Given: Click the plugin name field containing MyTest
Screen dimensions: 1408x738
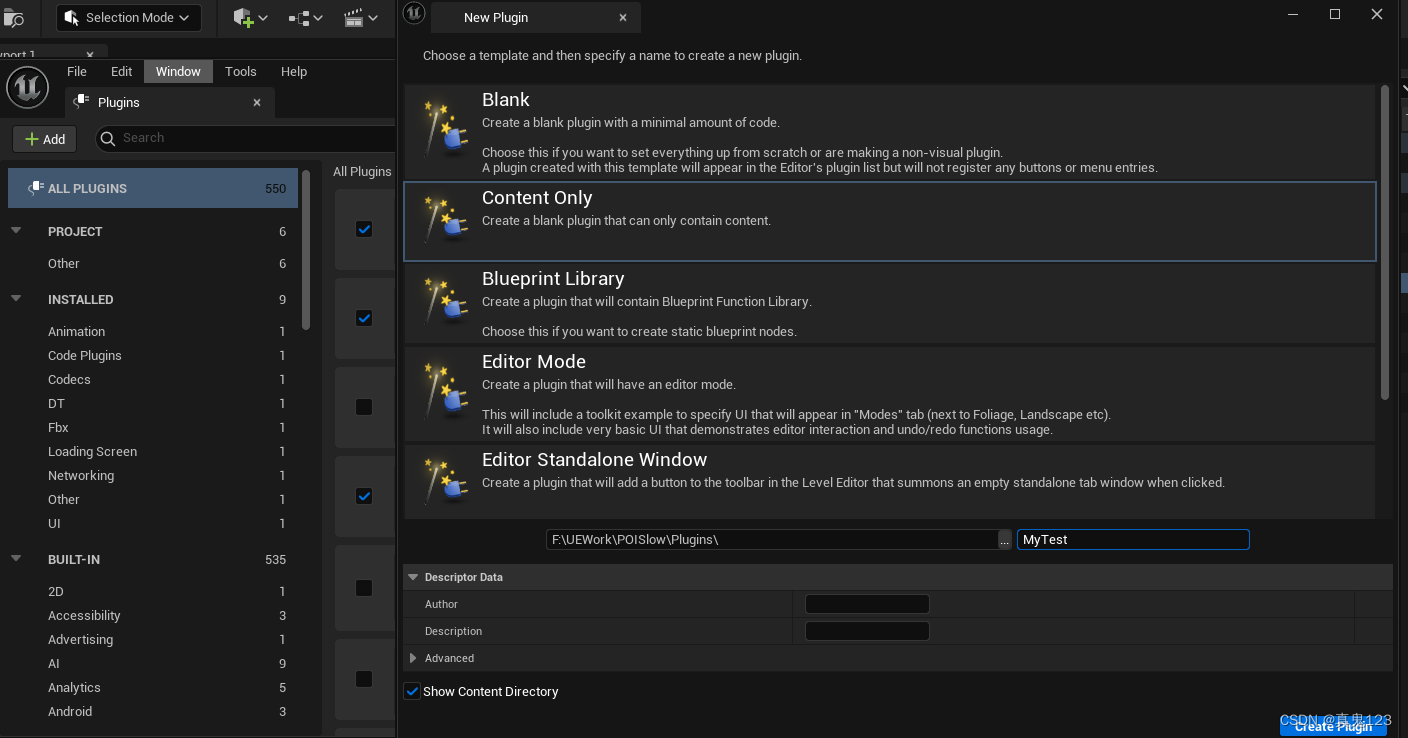Looking at the screenshot, I should click(1133, 540).
